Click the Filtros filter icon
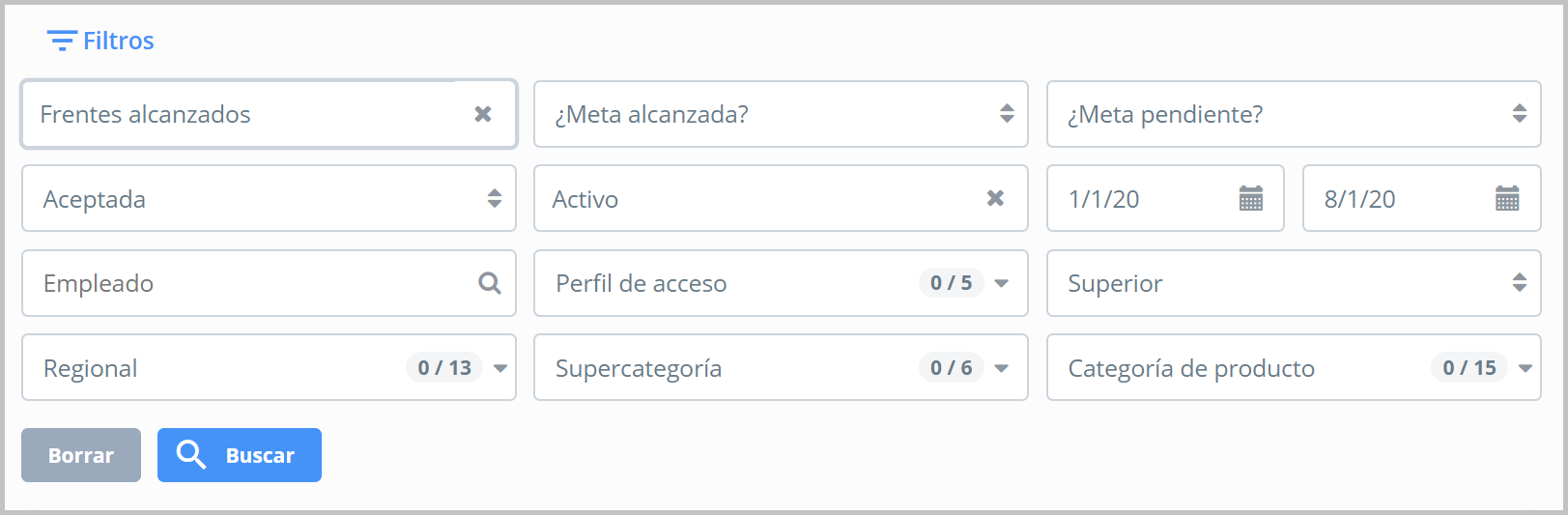1568x515 pixels. click(x=62, y=41)
